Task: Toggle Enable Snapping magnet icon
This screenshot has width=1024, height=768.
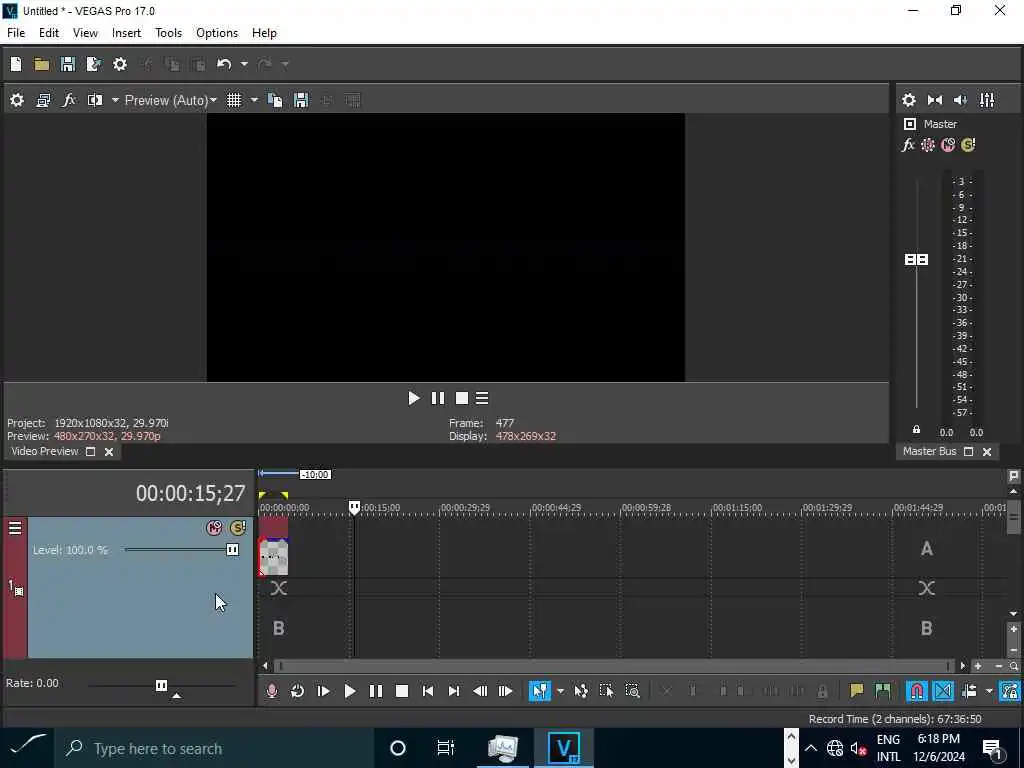Action: pos(917,691)
